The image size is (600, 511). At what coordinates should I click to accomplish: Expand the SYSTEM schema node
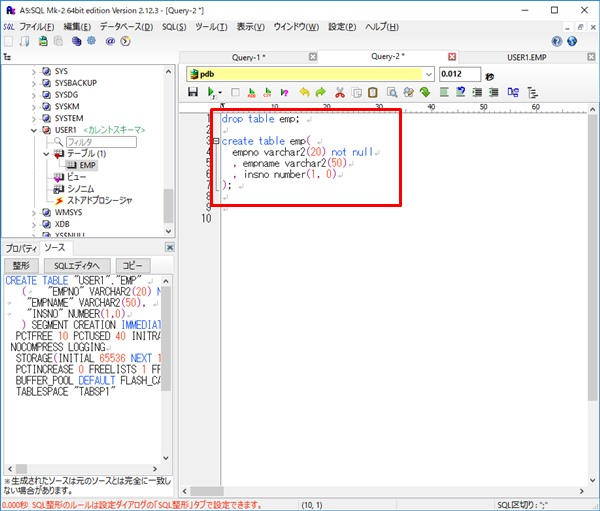pos(34,119)
